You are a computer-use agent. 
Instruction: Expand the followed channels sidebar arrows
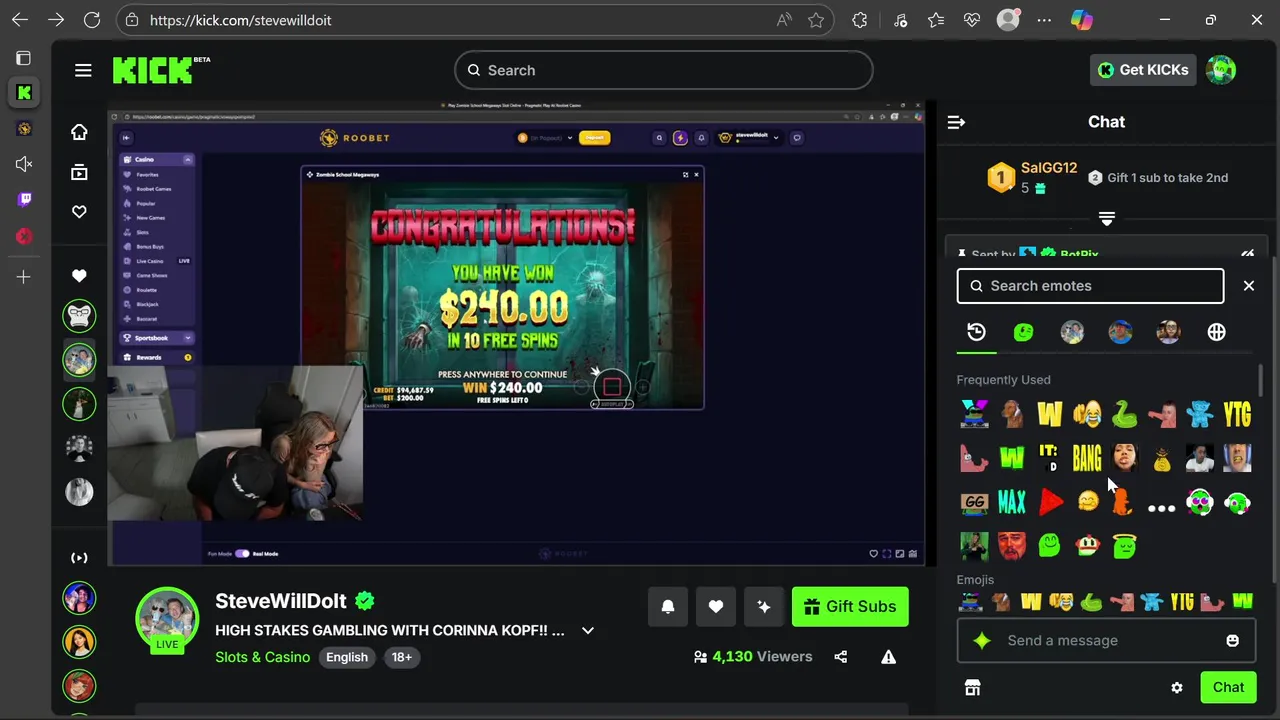coord(79,558)
